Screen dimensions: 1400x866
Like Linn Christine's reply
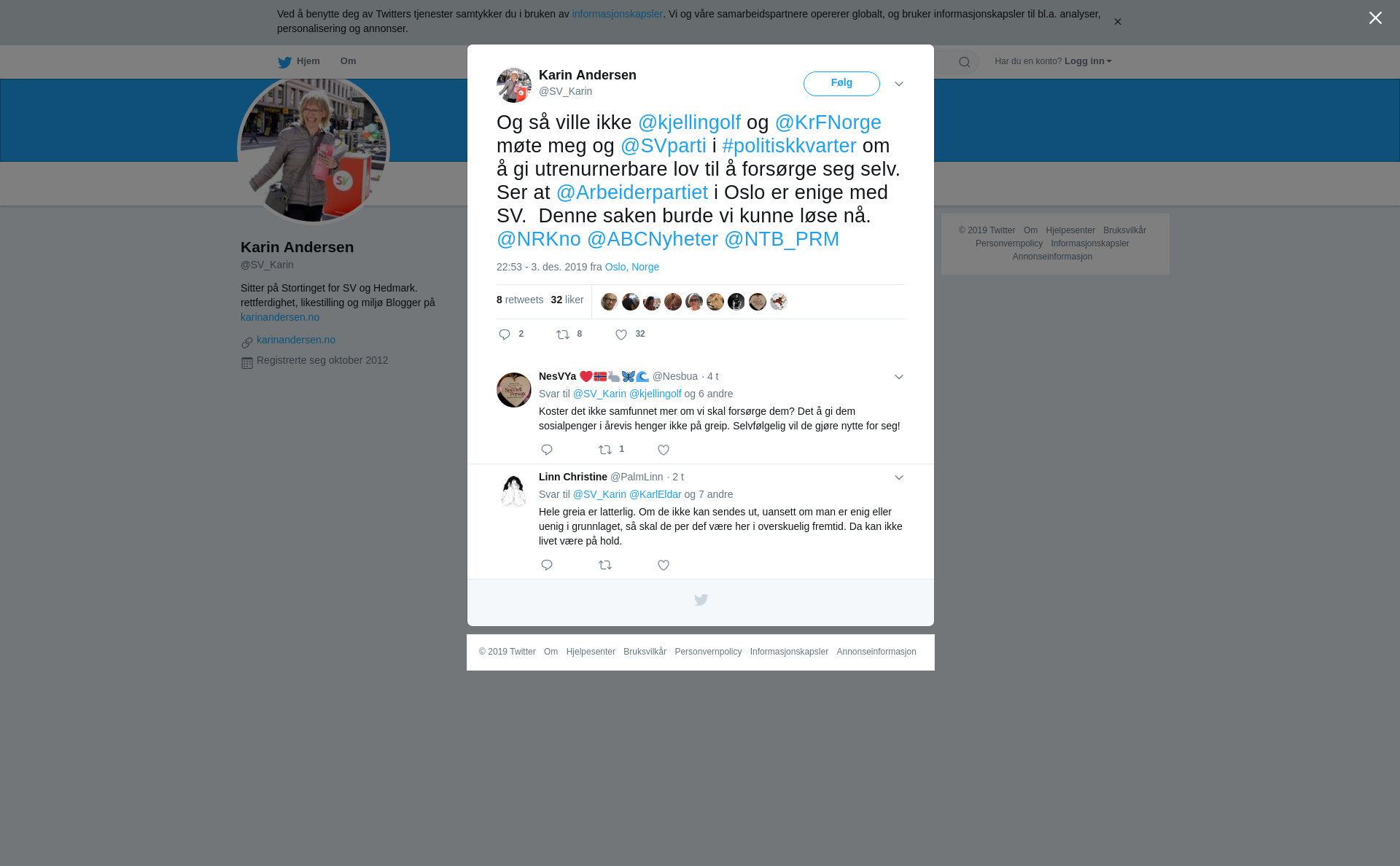(x=664, y=565)
